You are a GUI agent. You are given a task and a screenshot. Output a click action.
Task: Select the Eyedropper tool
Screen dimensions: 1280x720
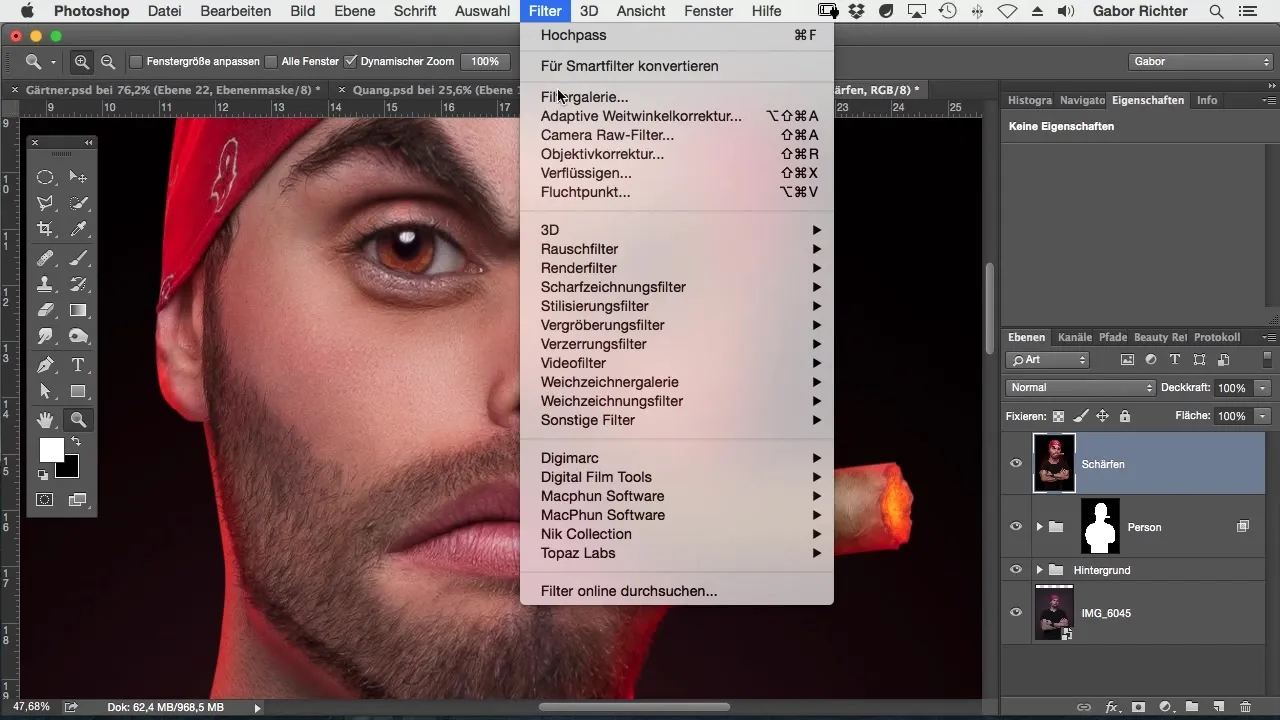[x=78, y=230]
